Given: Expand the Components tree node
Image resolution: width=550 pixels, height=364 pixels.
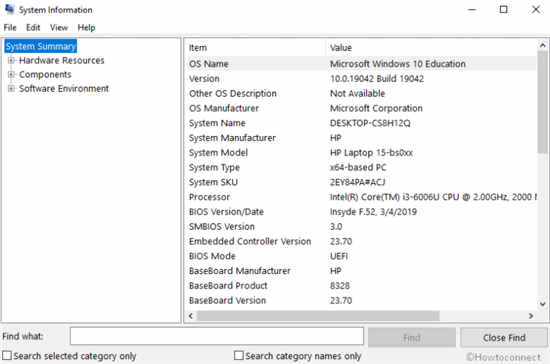Looking at the screenshot, I should click(11, 74).
